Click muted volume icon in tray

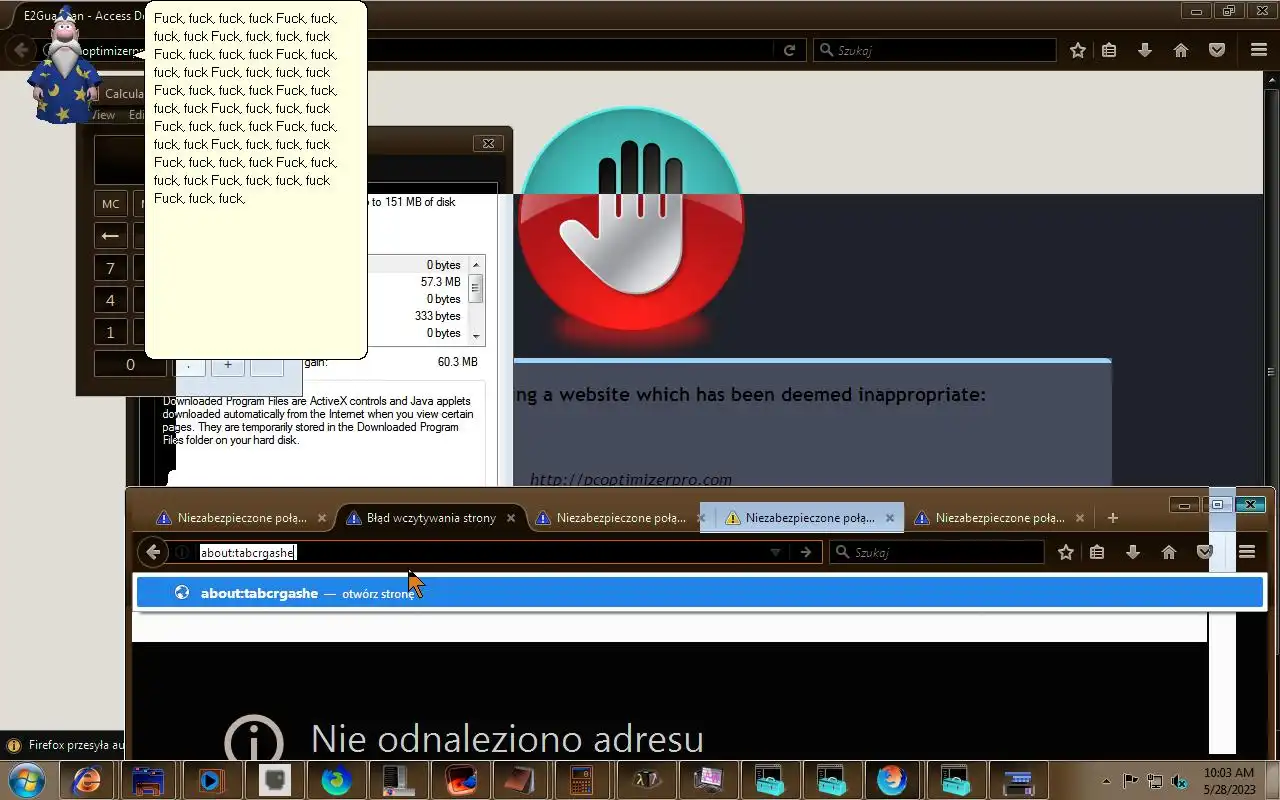pyautogui.click(x=1181, y=781)
